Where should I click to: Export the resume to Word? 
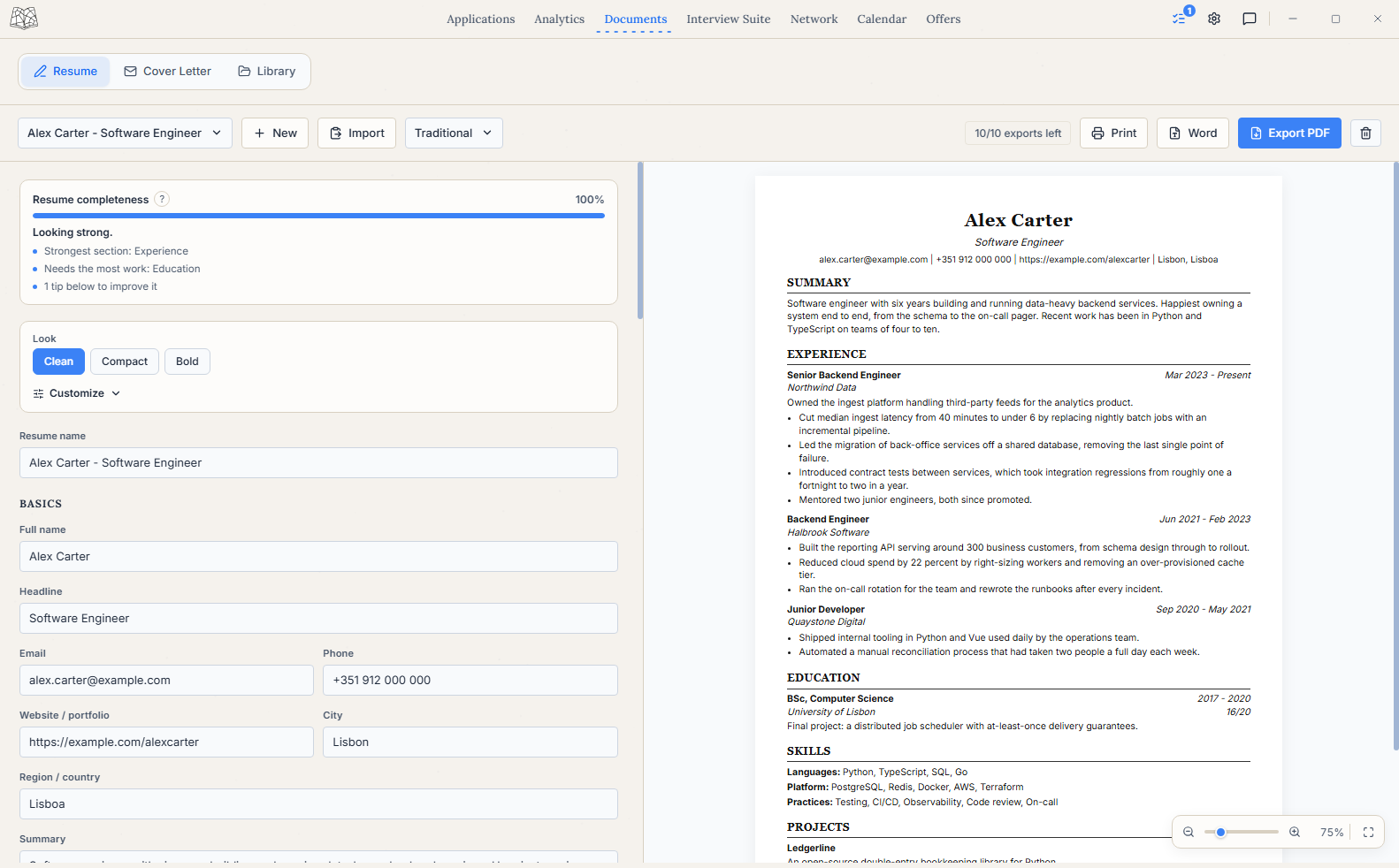pos(1193,133)
